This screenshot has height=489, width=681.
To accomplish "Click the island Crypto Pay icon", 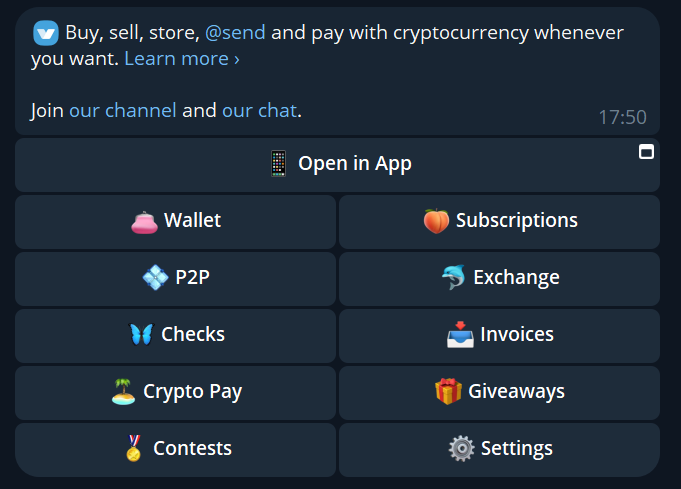I will coord(123,391).
